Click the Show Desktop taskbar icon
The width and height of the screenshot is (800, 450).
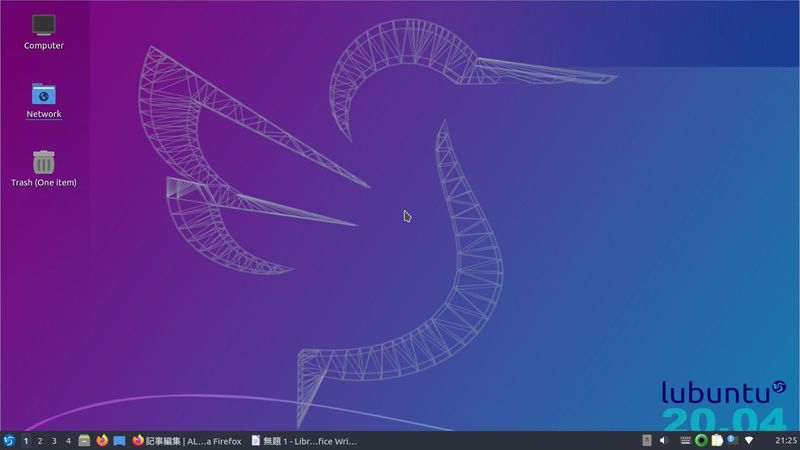119,440
